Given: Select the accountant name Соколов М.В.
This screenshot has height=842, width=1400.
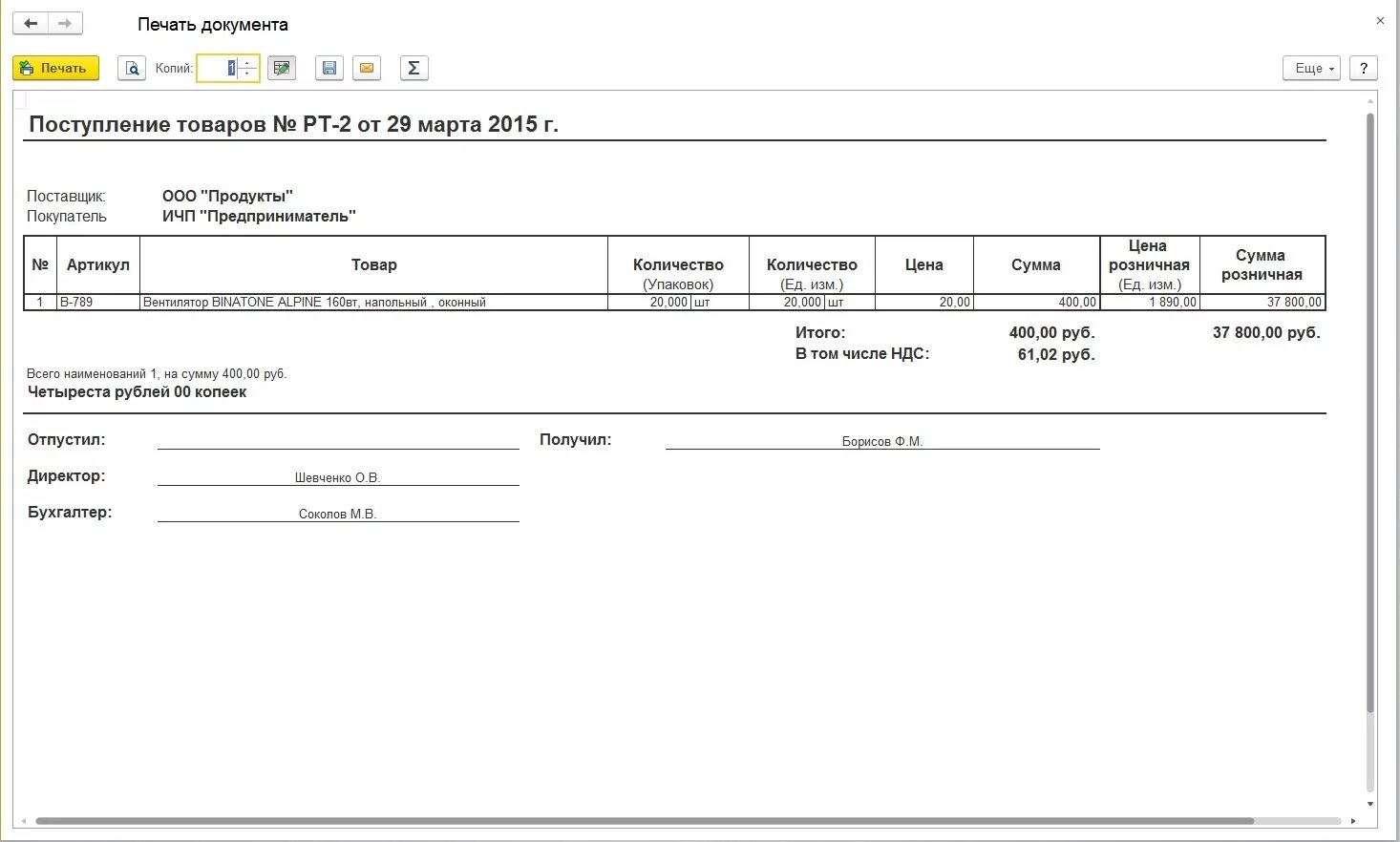Looking at the screenshot, I should [x=337, y=514].
